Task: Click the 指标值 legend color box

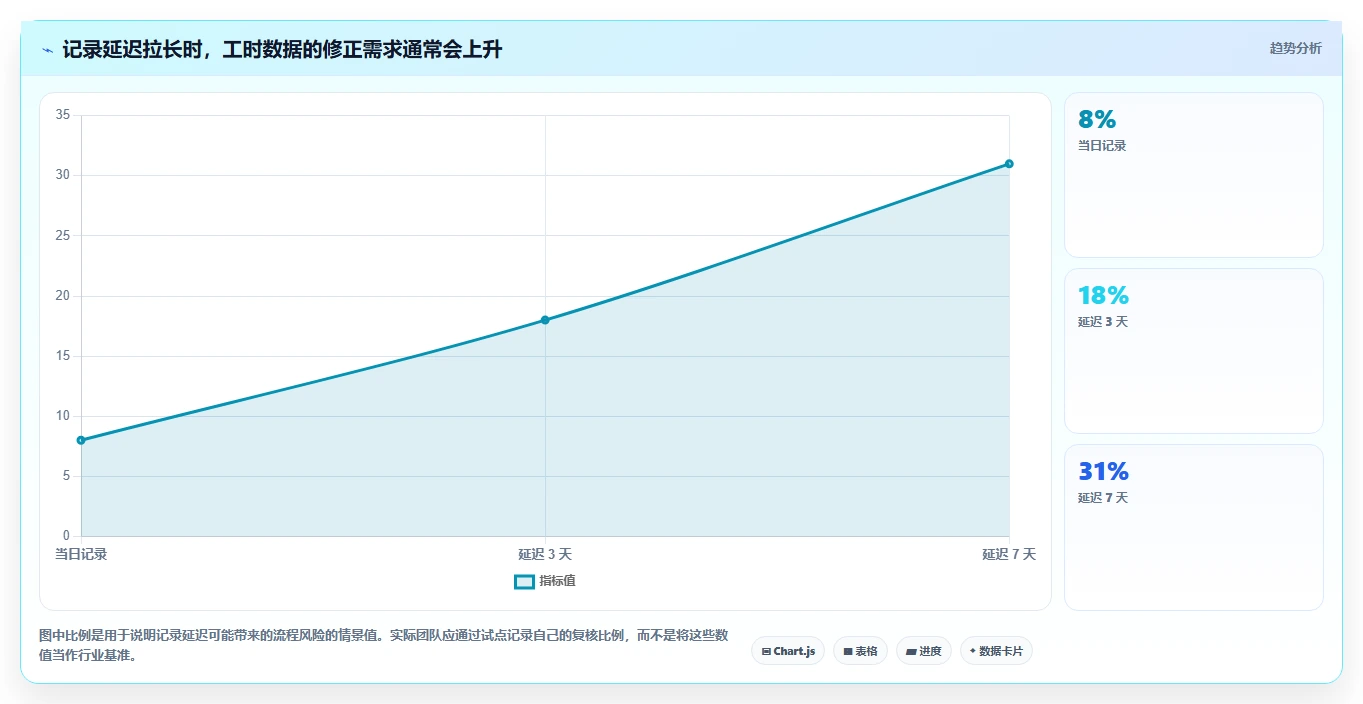Action: (x=524, y=582)
